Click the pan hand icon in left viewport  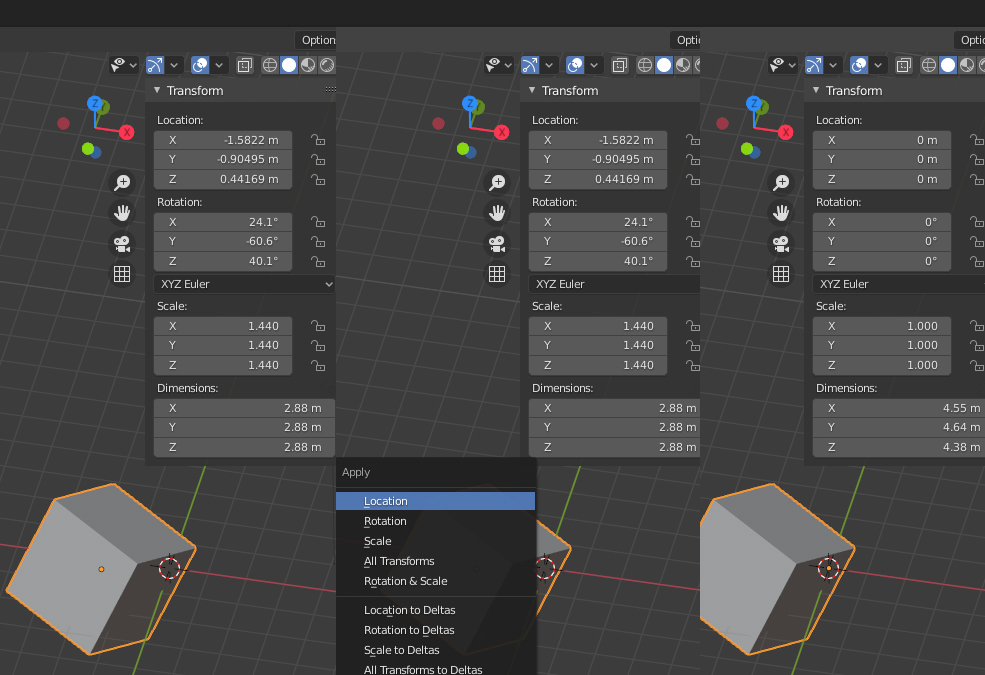tap(122, 213)
